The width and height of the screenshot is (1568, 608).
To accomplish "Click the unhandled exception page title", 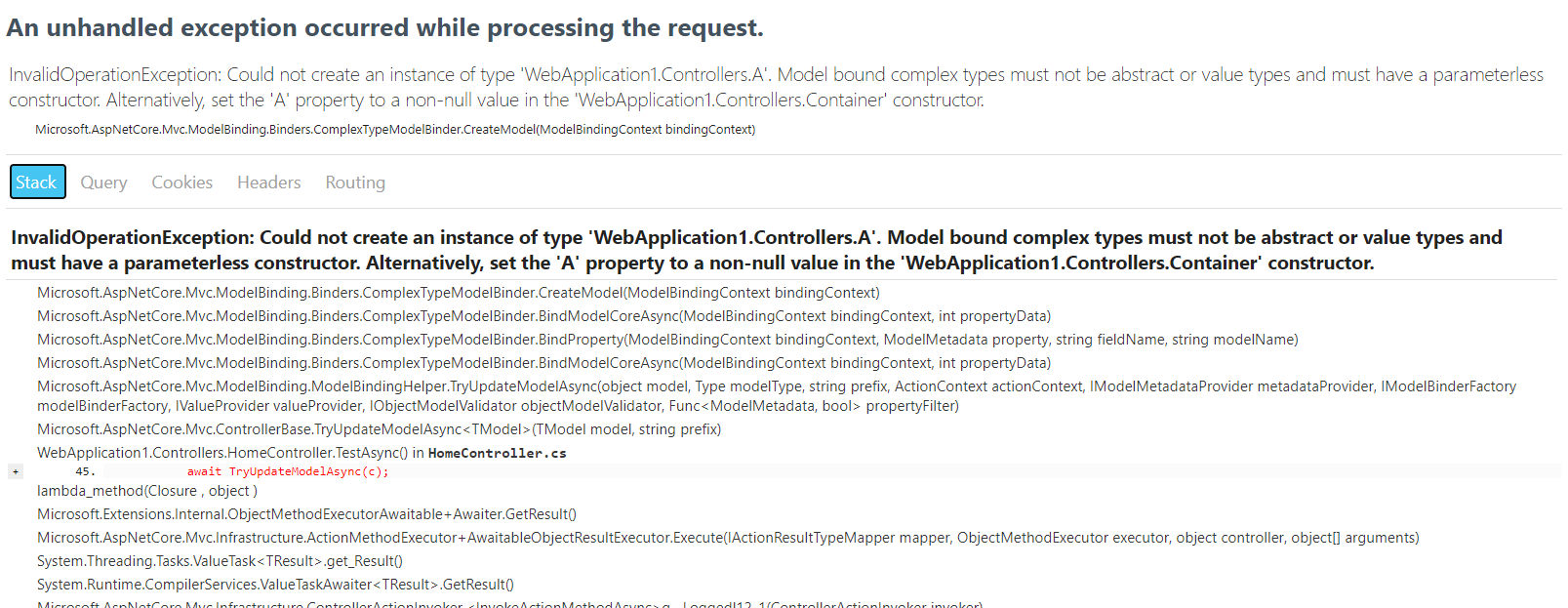I will click(385, 27).
